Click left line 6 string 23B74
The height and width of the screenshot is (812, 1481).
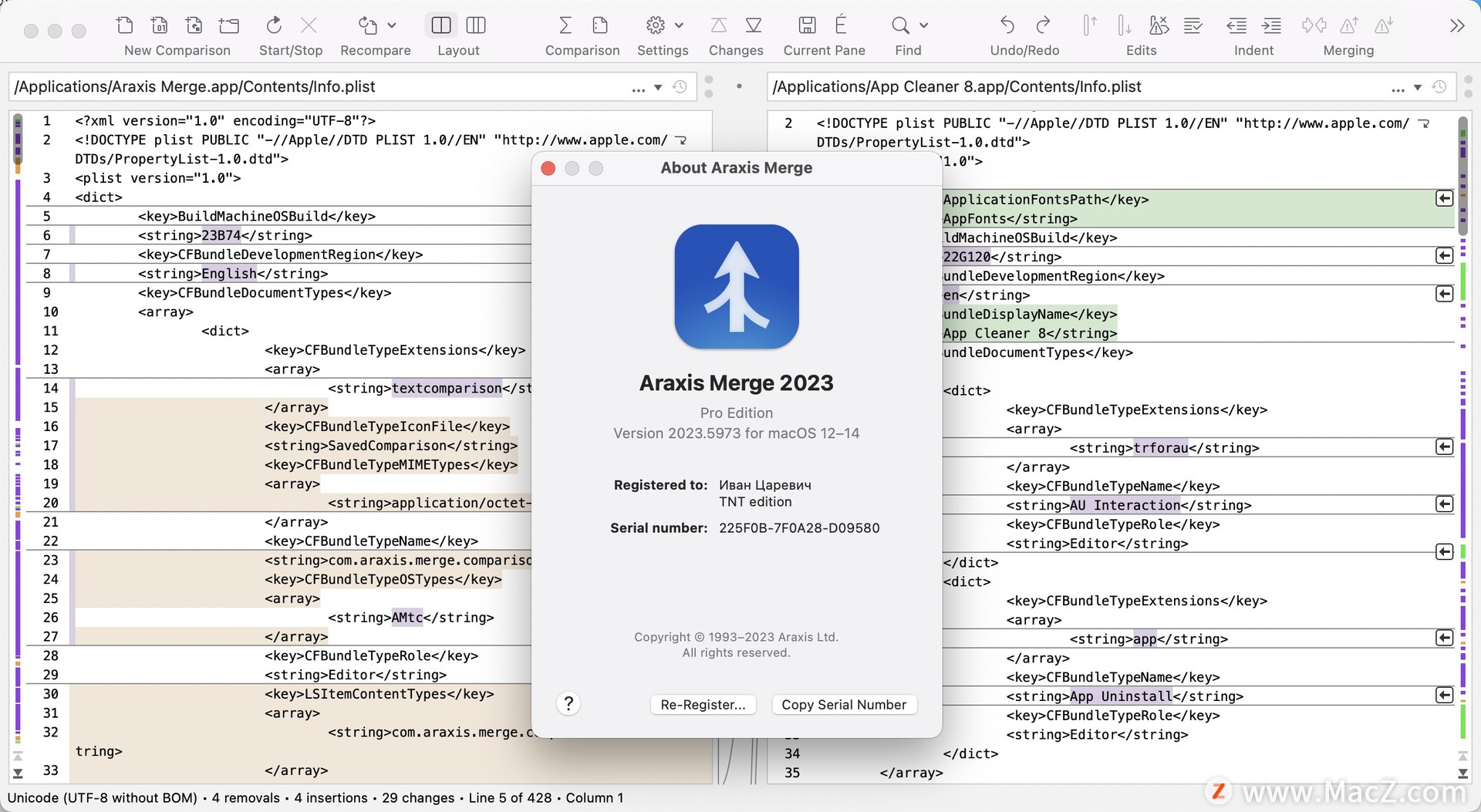(221, 236)
